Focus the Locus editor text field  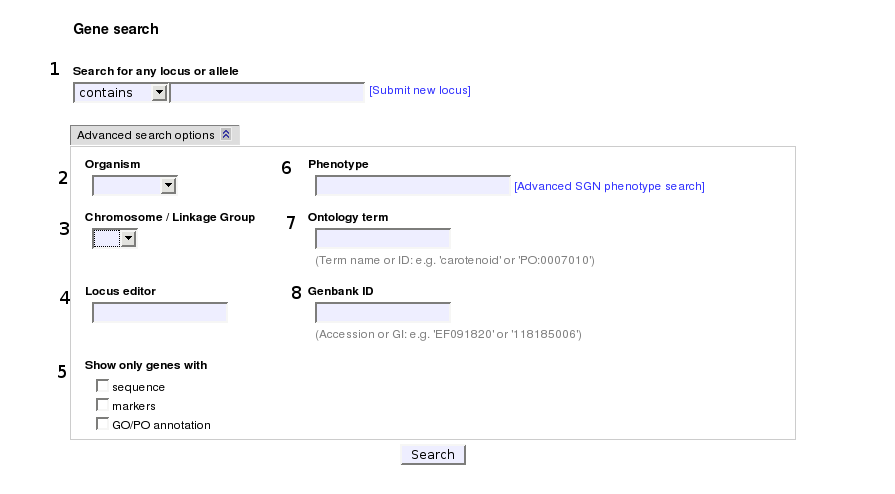click(x=160, y=312)
